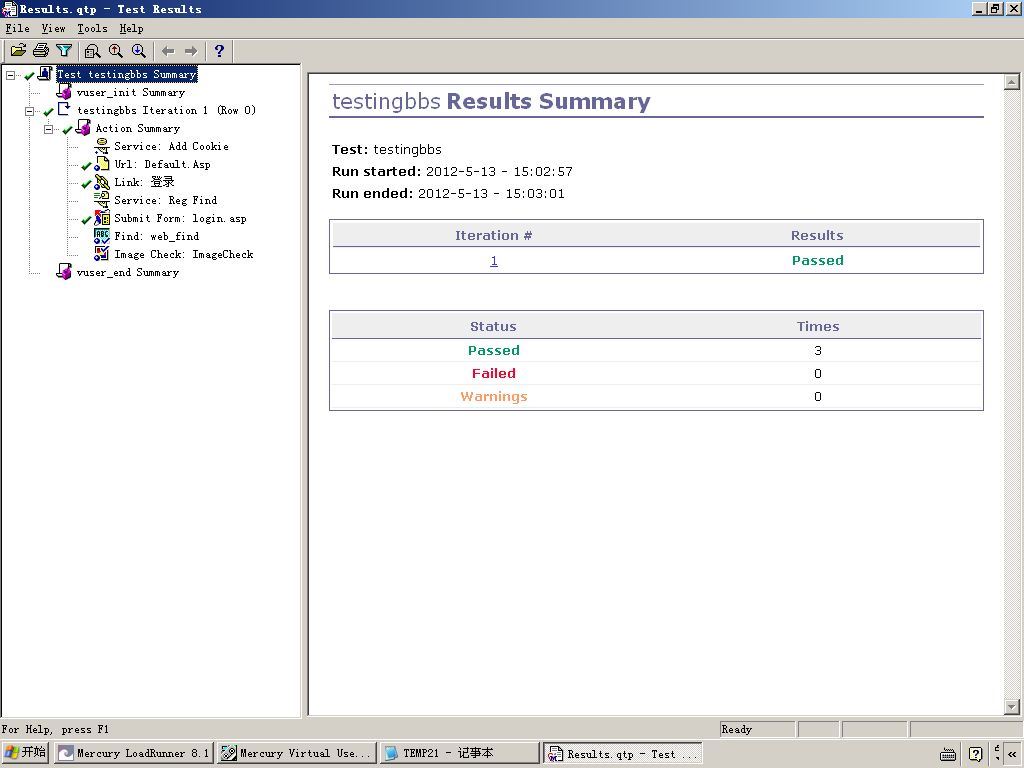Select Service: Add Cookie tree row
Viewport: 1024px width, 768px height.
[x=171, y=146]
